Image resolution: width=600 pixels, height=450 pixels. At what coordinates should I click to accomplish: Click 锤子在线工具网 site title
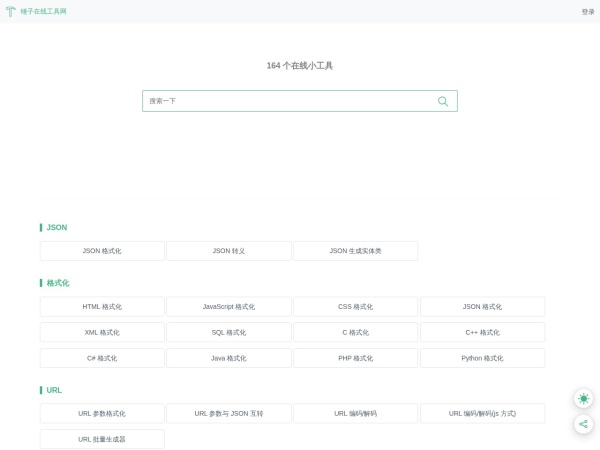click(x=44, y=12)
